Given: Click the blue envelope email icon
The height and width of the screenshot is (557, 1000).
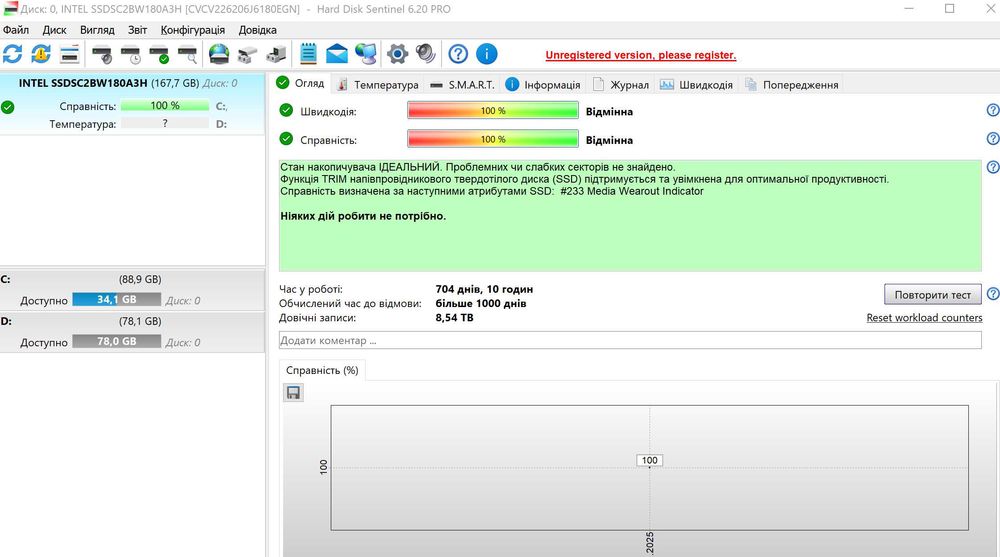Looking at the screenshot, I should coord(337,54).
